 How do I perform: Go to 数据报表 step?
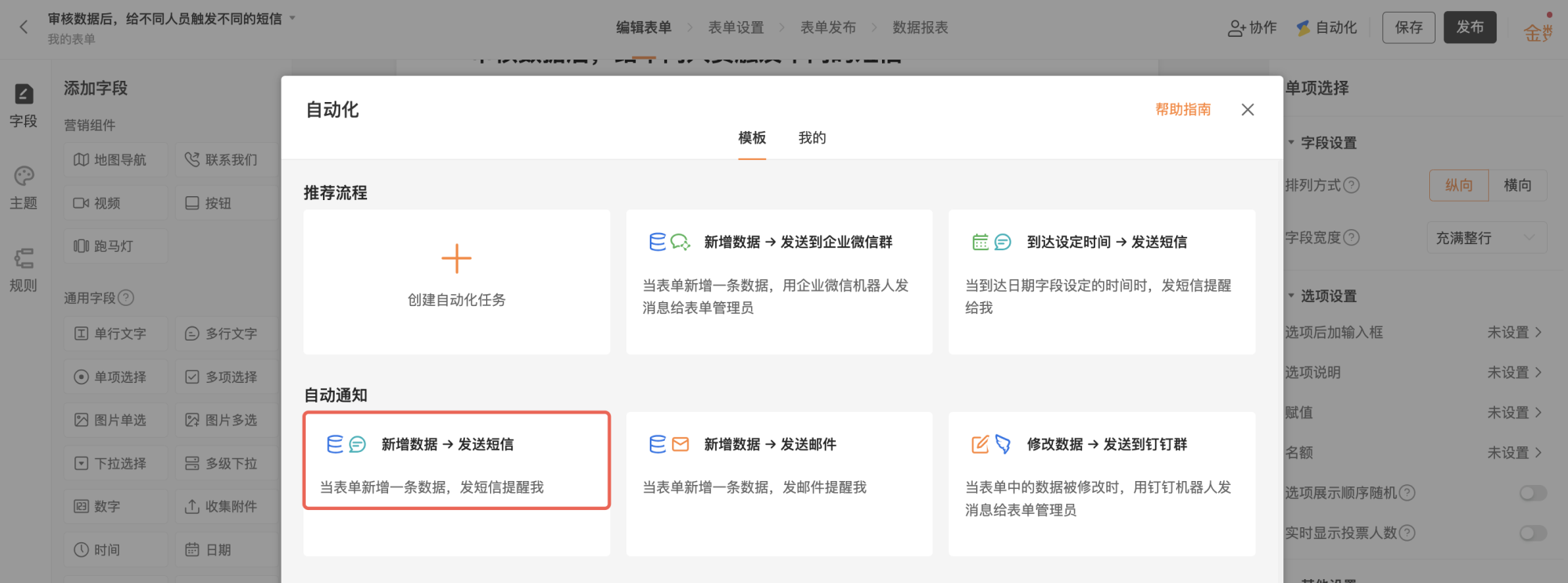point(920,27)
